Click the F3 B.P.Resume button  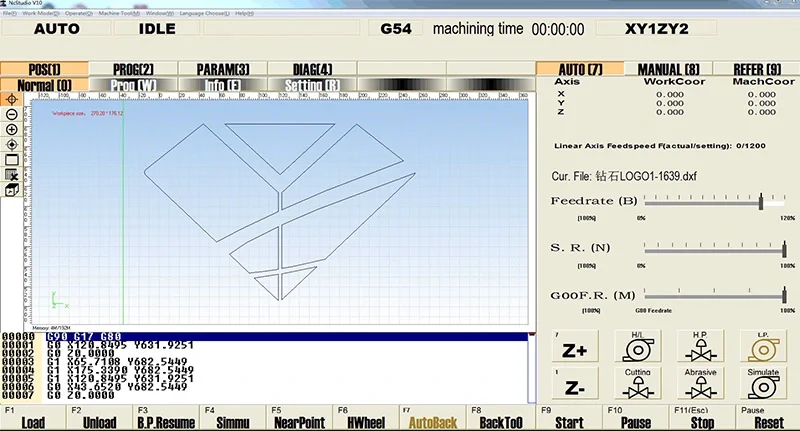[166, 418]
